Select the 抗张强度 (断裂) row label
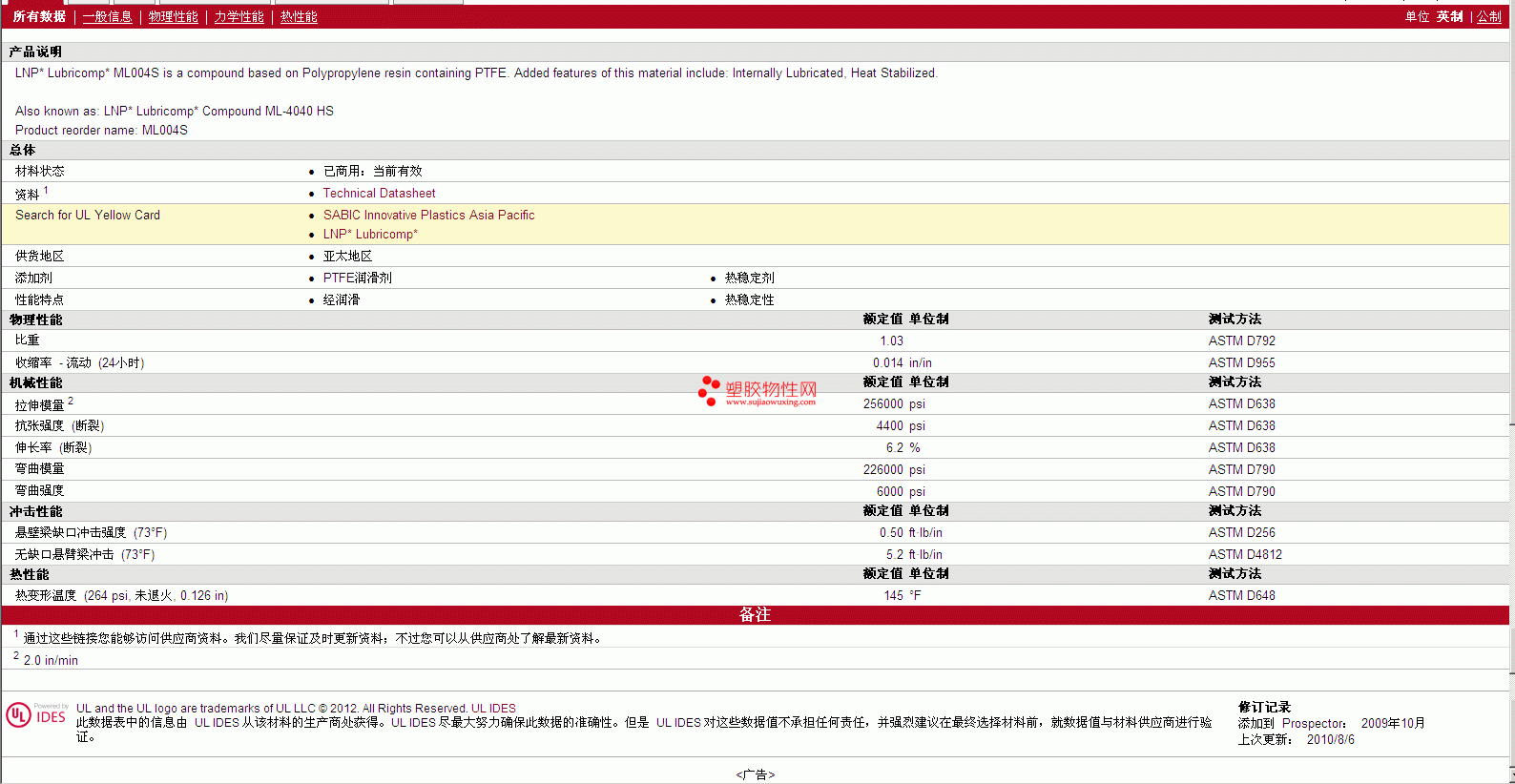 60,426
